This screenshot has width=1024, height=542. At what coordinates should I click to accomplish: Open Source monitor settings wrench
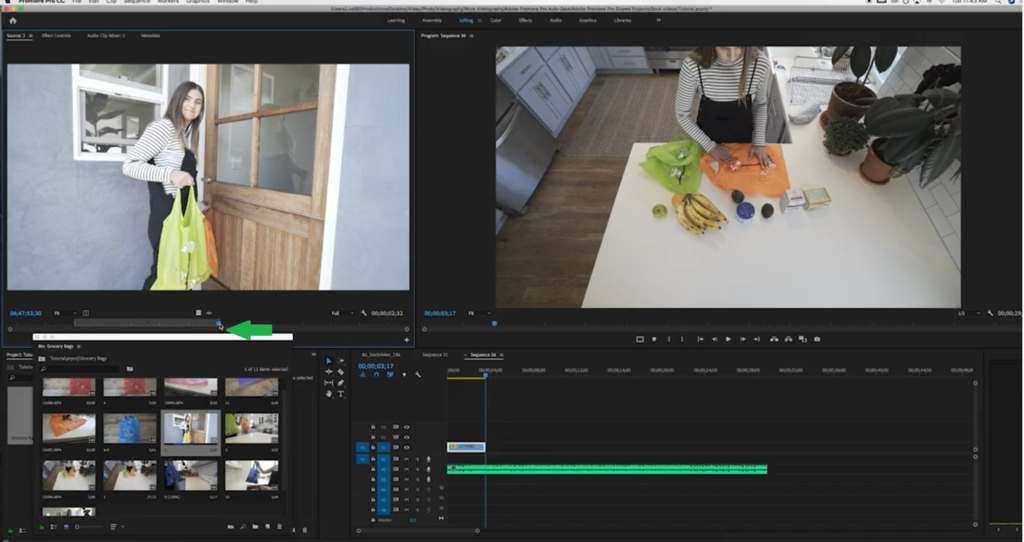[364, 313]
